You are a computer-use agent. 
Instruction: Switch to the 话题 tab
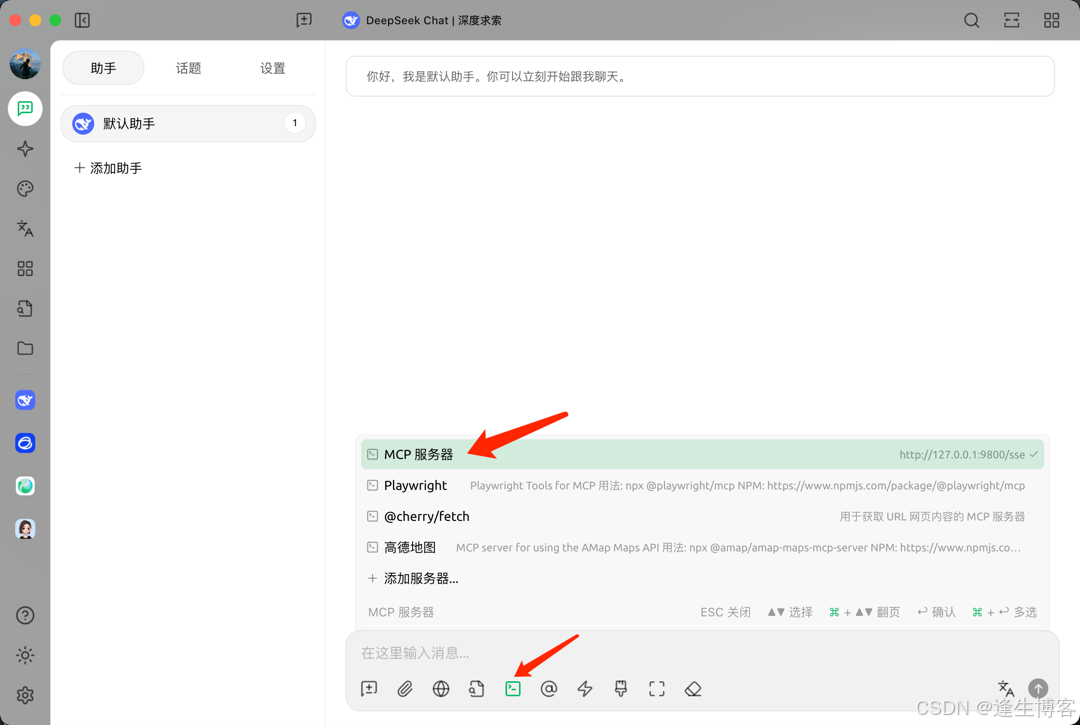tap(188, 68)
